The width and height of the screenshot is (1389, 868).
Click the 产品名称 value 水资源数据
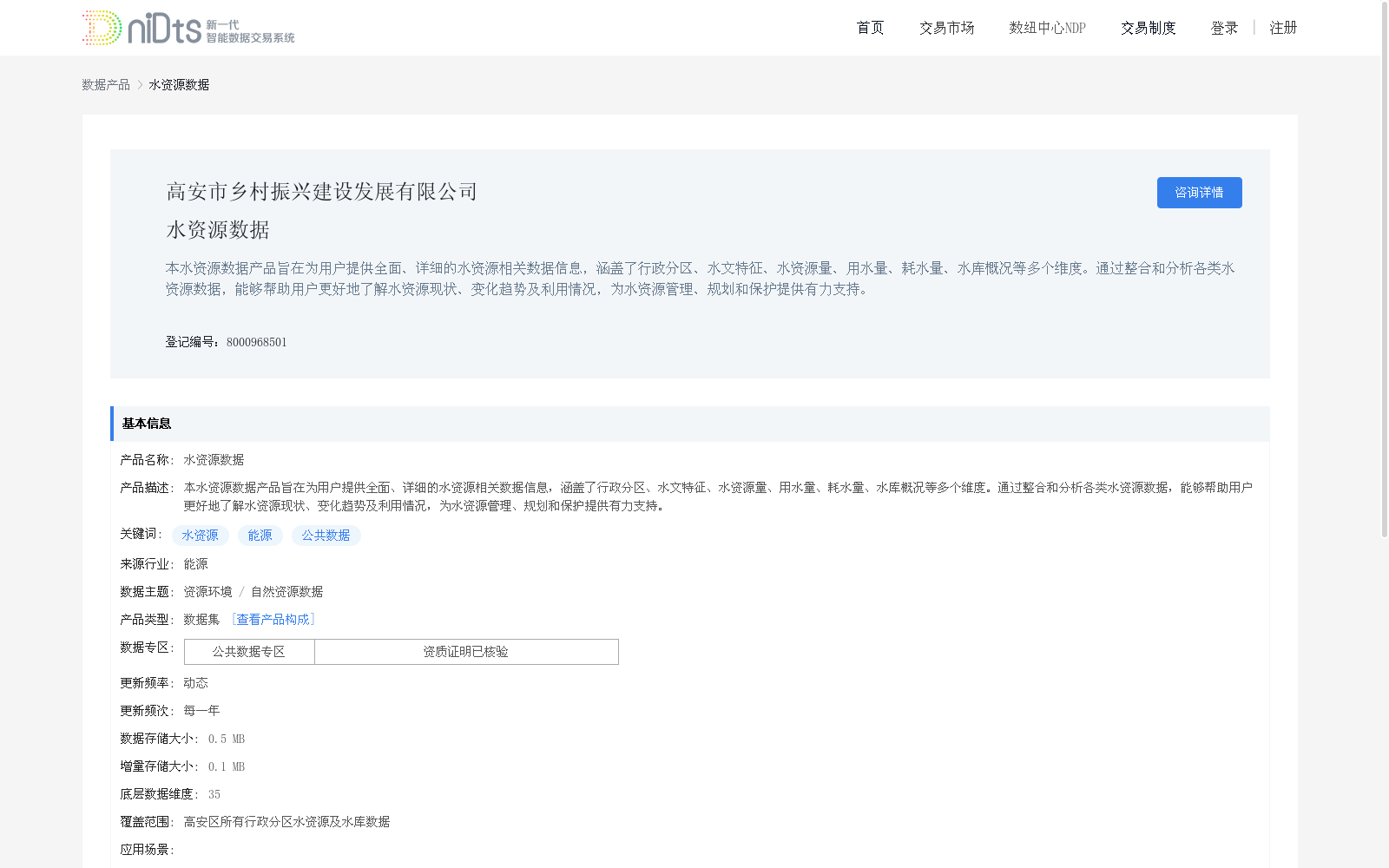(214, 459)
